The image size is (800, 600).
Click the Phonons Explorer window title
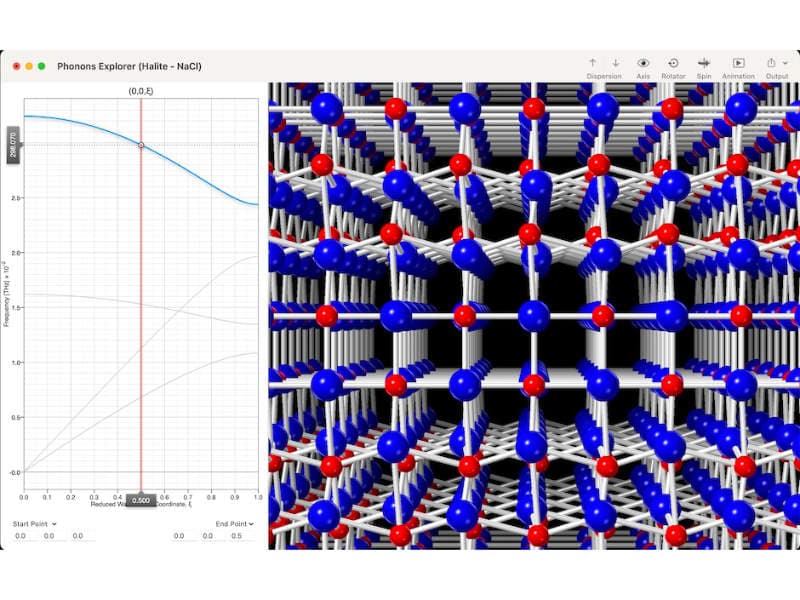(x=129, y=66)
